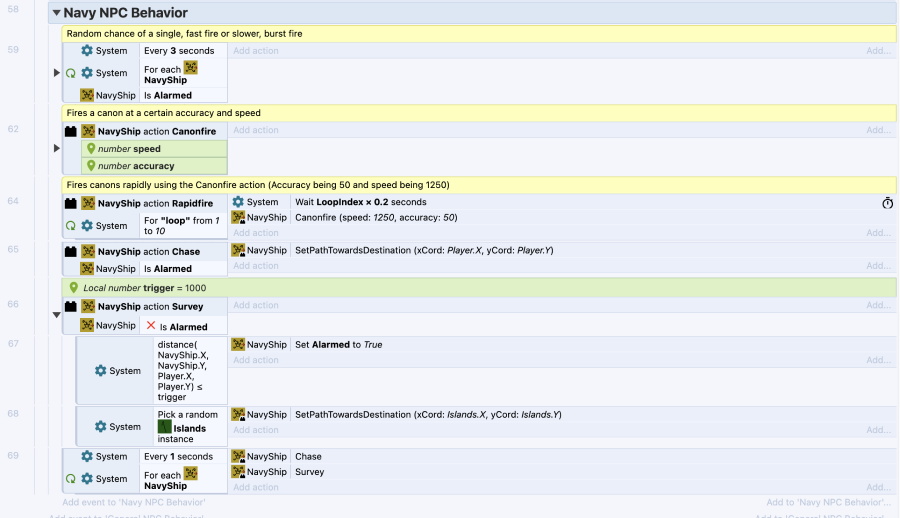The width and height of the screenshot is (900, 518).
Task: Click the NavyShip icon beside Set Alarmed to True
Action: pyautogui.click(x=238, y=344)
